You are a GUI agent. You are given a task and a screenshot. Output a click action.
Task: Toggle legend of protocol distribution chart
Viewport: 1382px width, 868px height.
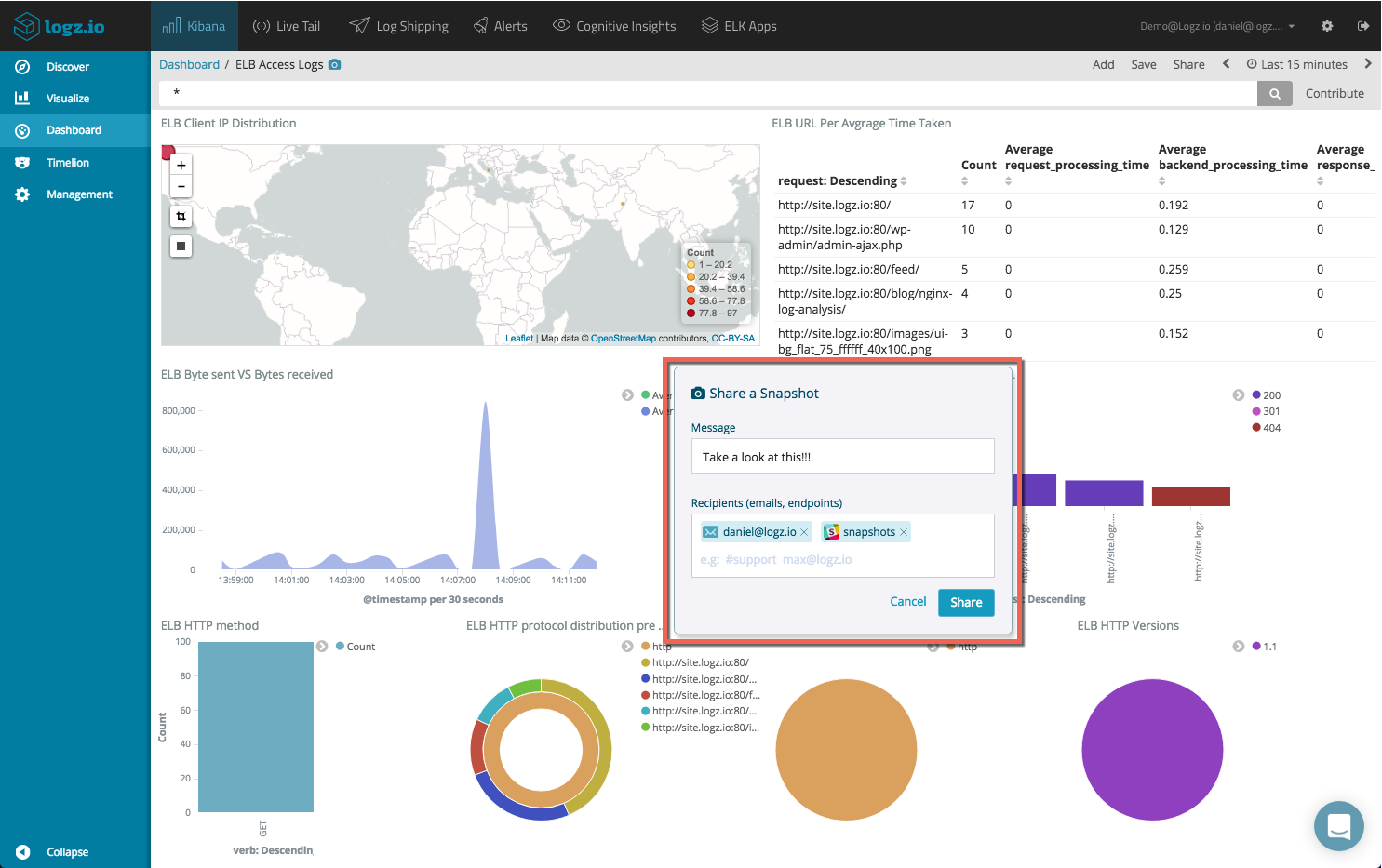tap(627, 647)
